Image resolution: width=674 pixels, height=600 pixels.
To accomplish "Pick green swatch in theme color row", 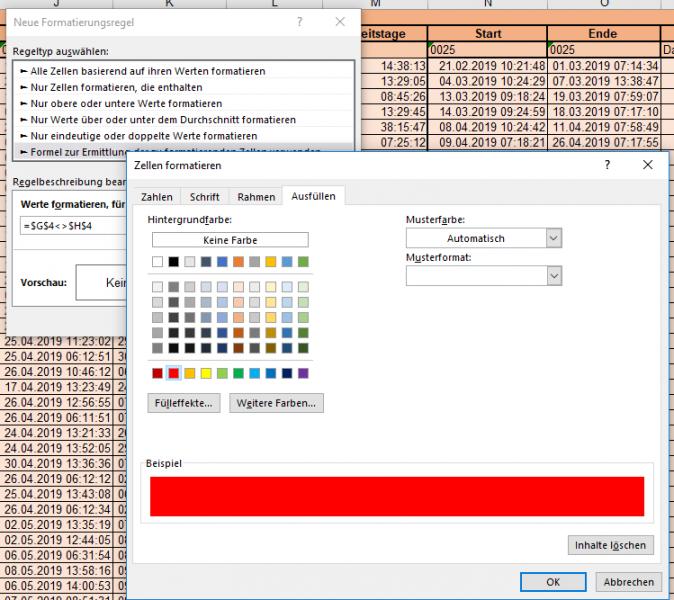I will (x=303, y=261).
